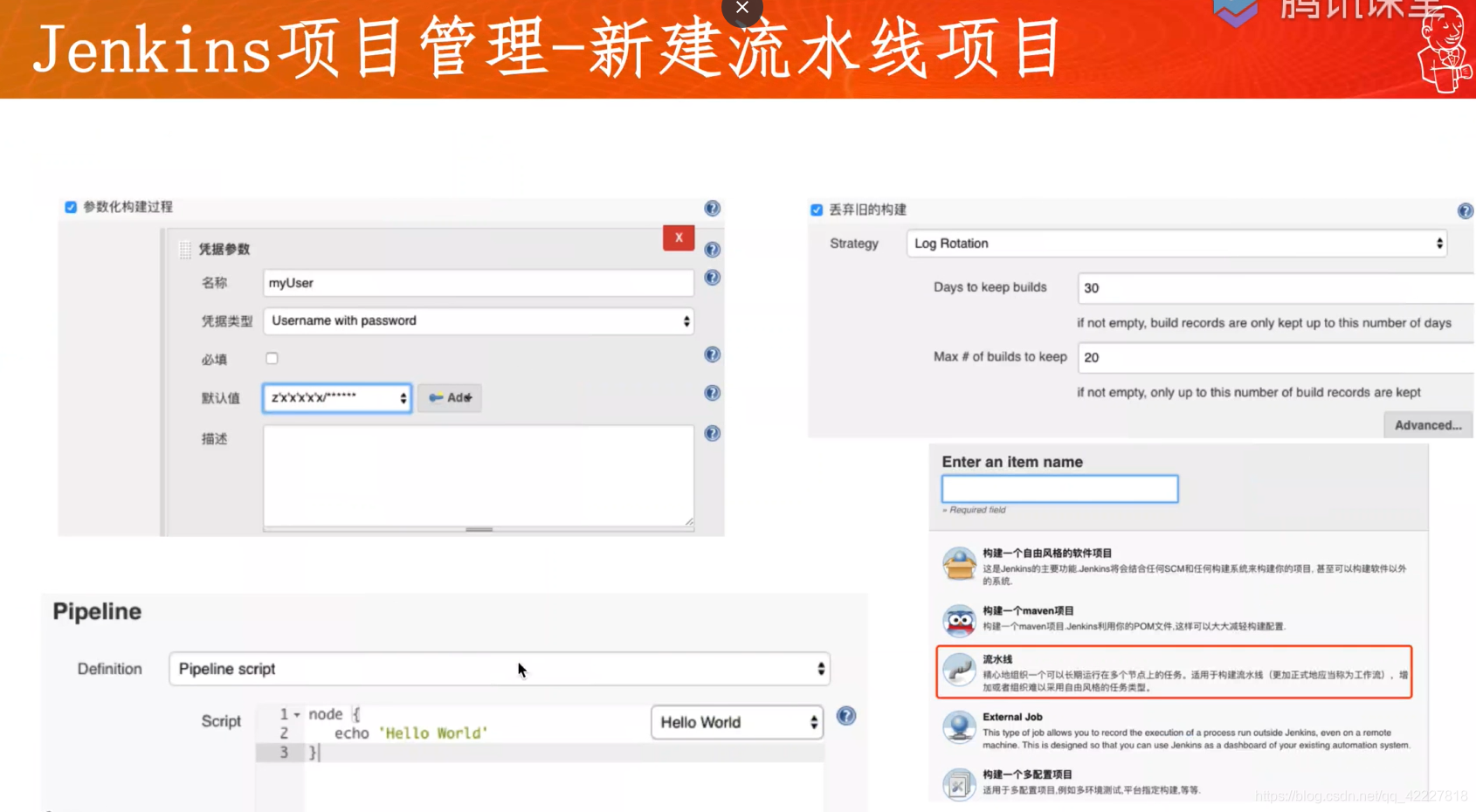
Task: Close the overlay with the top X button
Action: pos(741,8)
